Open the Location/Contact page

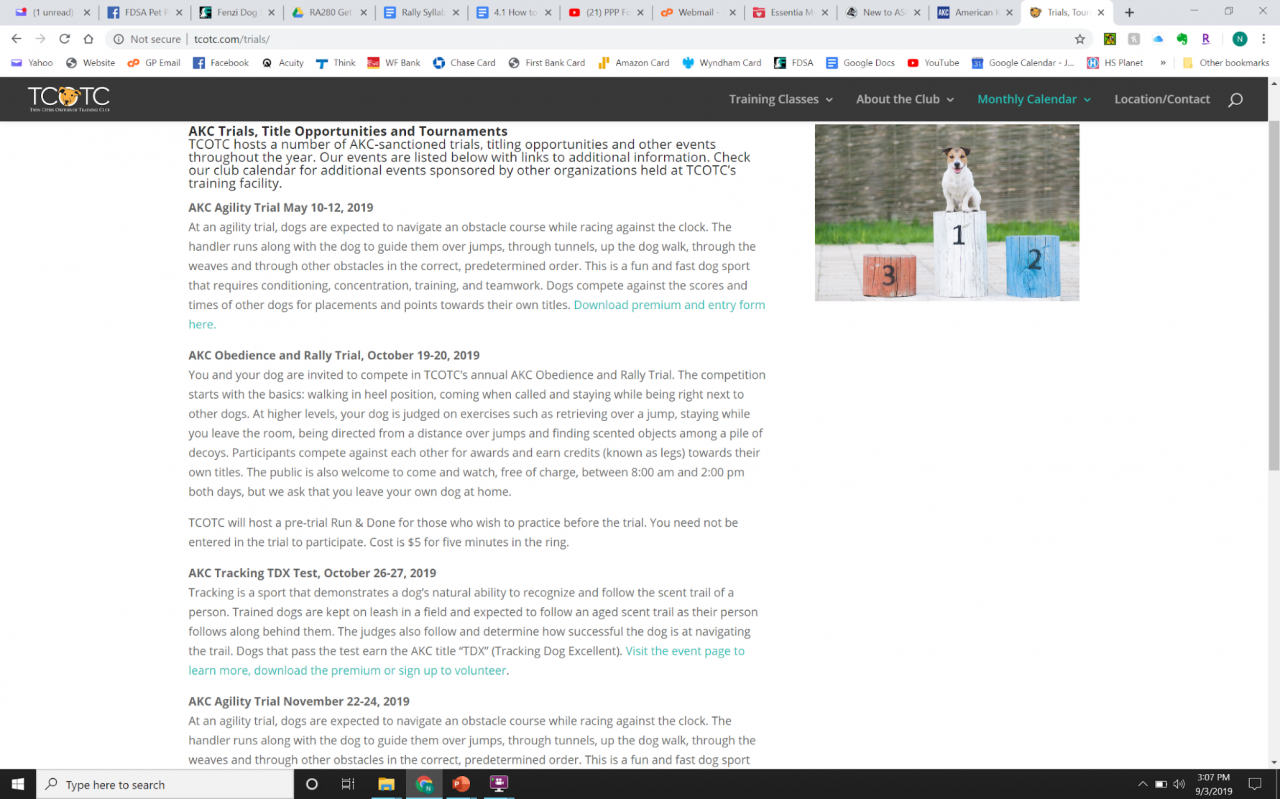click(1162, 99)
